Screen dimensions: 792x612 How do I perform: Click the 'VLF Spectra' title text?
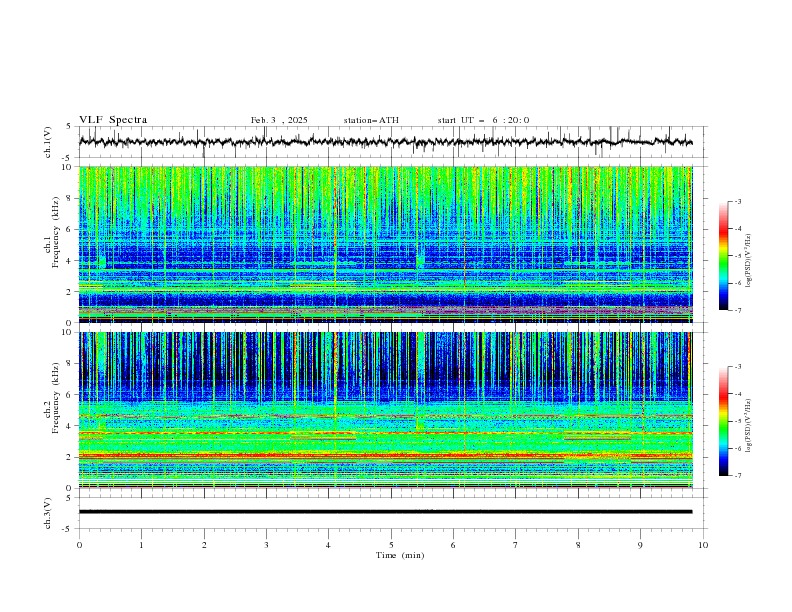pos(113,120)
